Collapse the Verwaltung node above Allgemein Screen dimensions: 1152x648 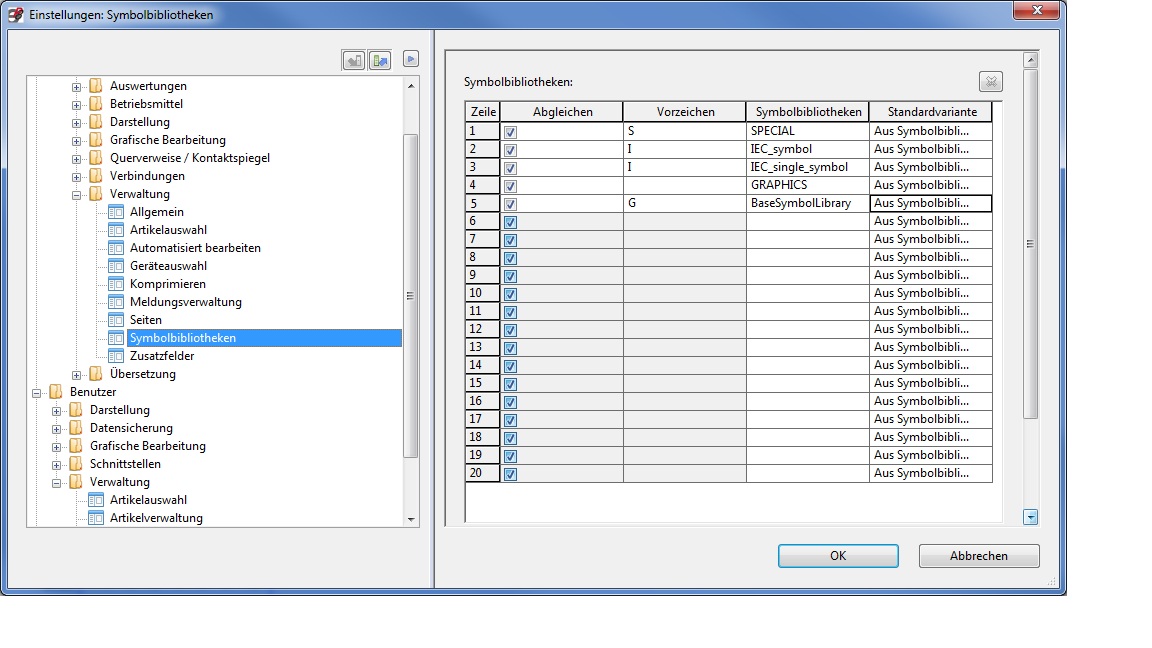(x=76, y=195)
